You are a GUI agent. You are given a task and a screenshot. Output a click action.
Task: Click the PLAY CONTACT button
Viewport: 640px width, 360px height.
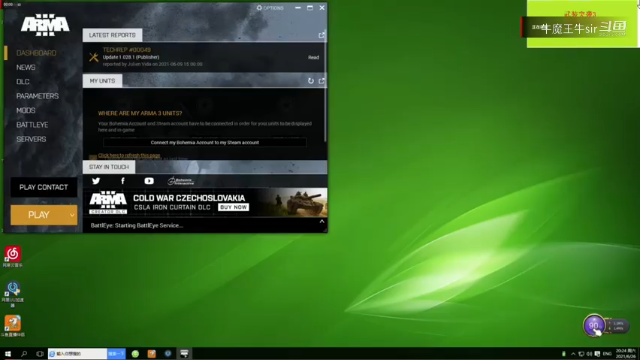tap(44, 187)
